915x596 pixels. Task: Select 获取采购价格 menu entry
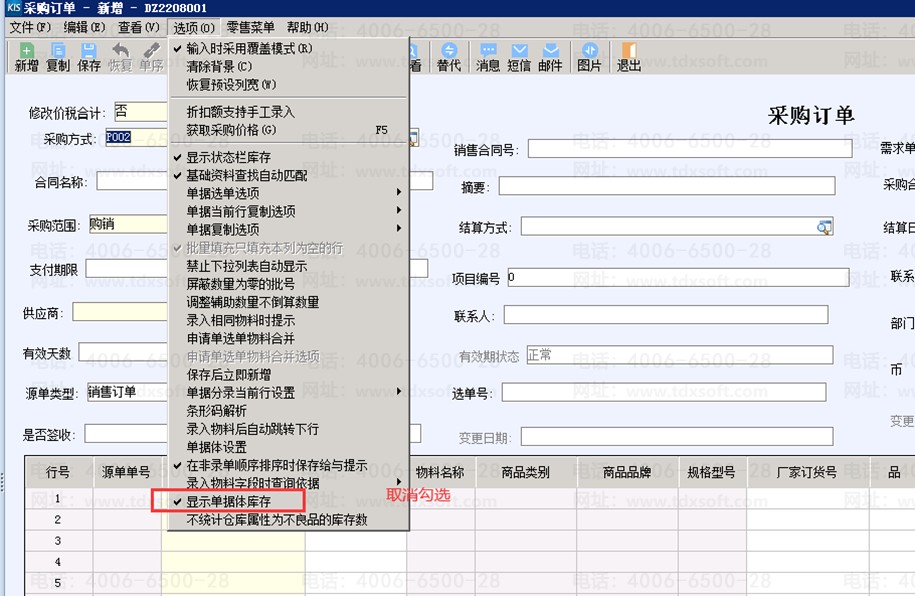pyautogui.click(x=231, y=130)
